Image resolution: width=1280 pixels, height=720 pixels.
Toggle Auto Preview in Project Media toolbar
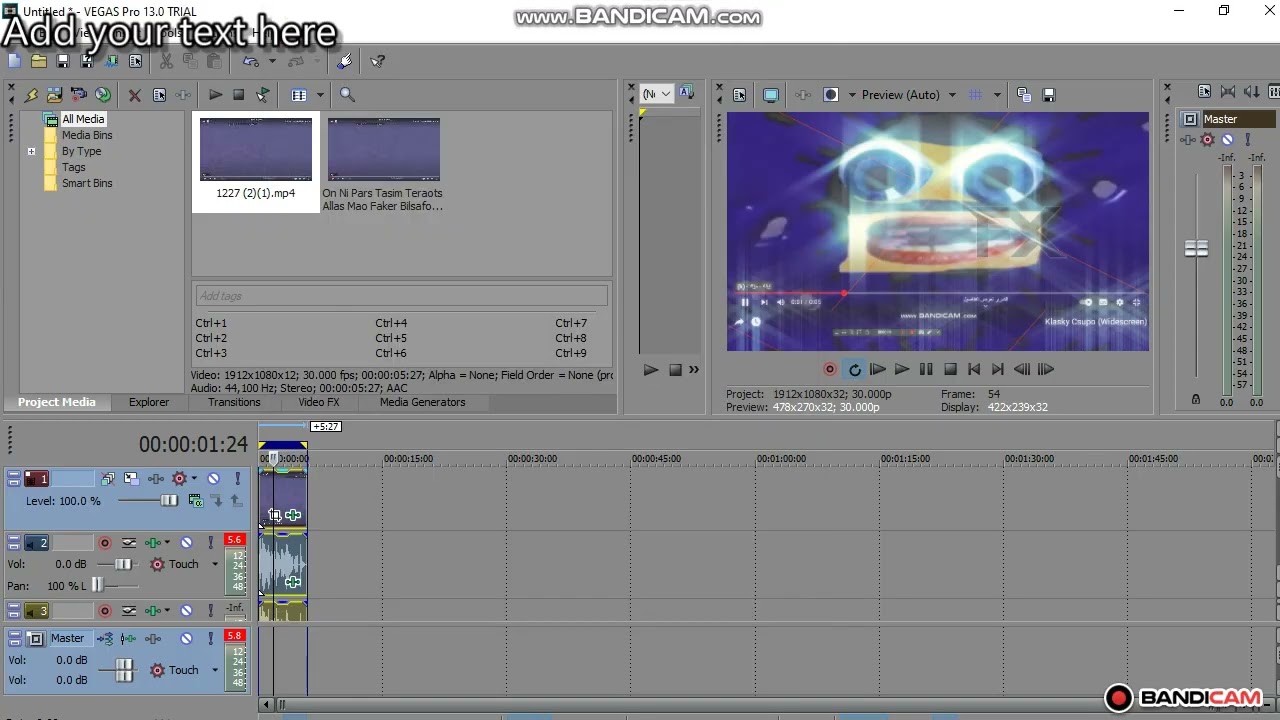(x=262, y=95)
